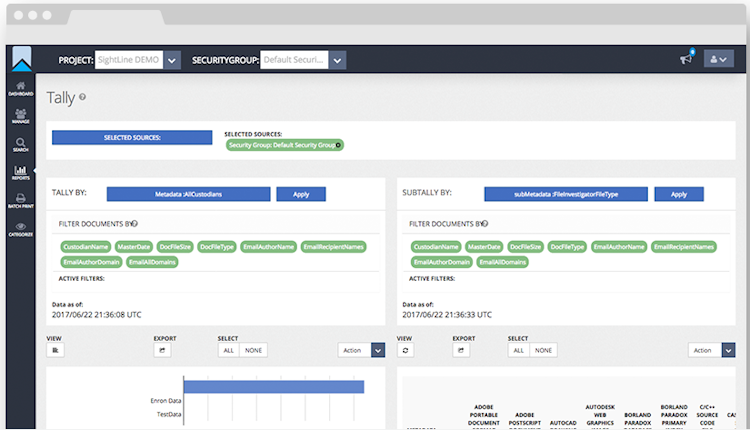Expand the Project dropdown arrow
The height and width of the screenshot is (430, 750).
point(172,60)
